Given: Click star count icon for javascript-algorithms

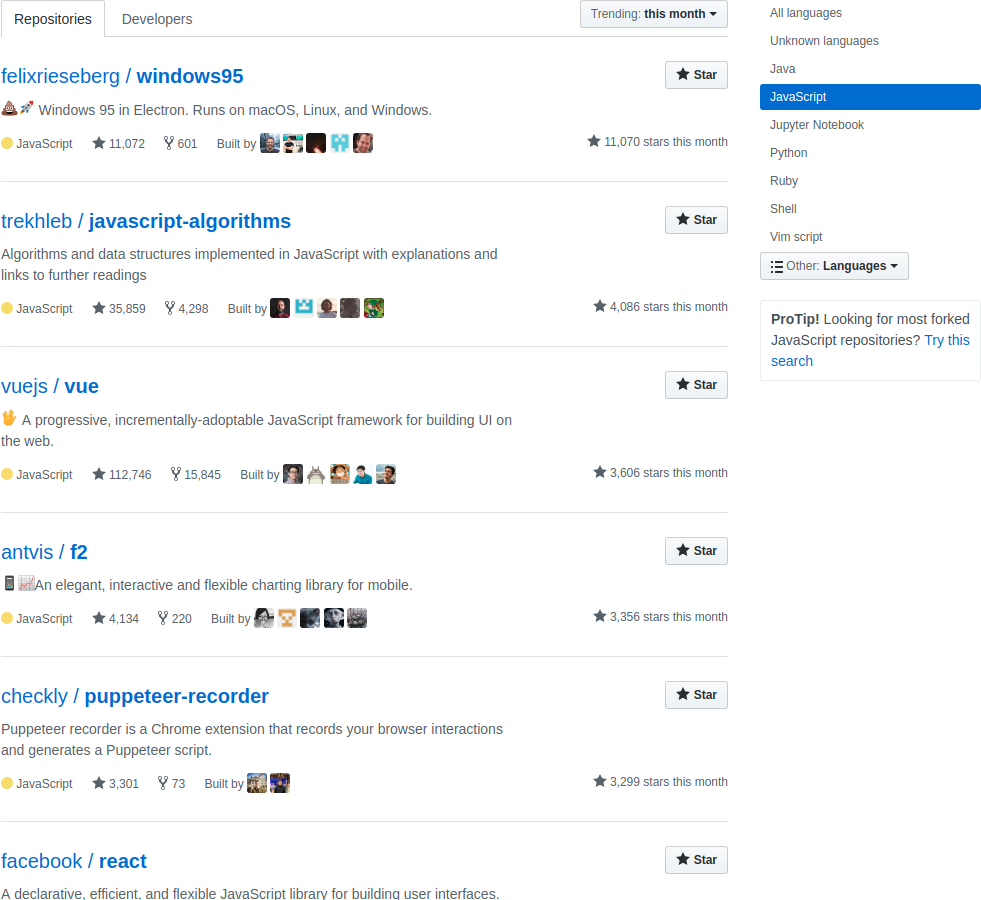Looking at the screenshot, I should (x=99, y=309).
